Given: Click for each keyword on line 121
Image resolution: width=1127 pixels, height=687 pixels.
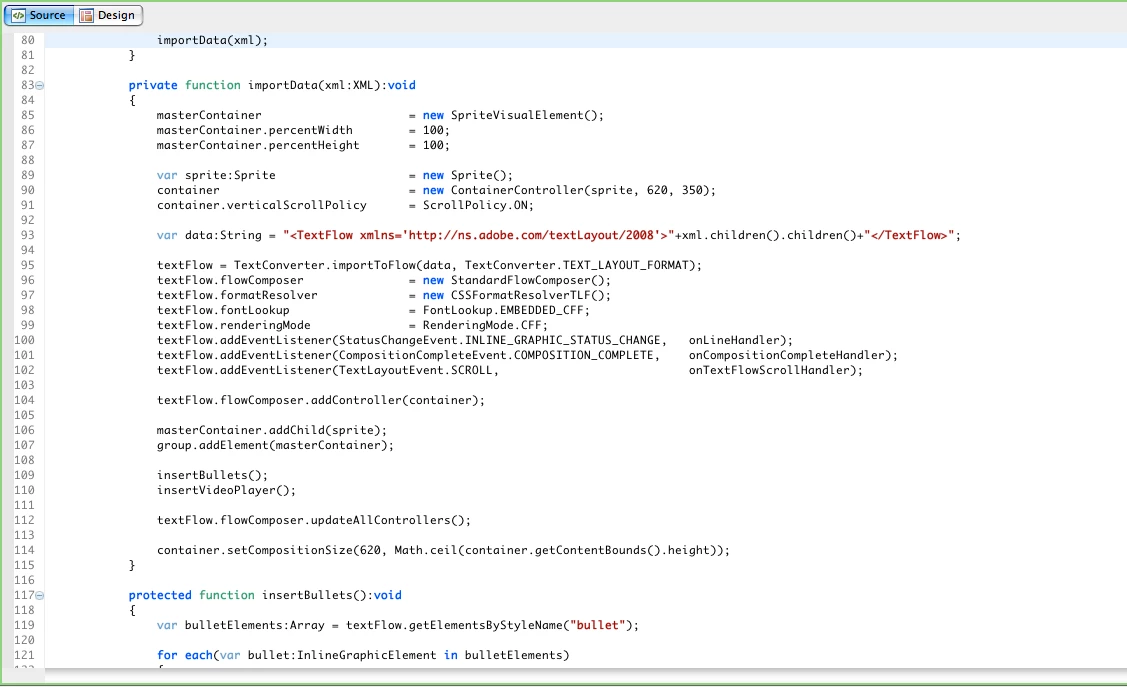Looking at the screenshot, I should 185,655.
